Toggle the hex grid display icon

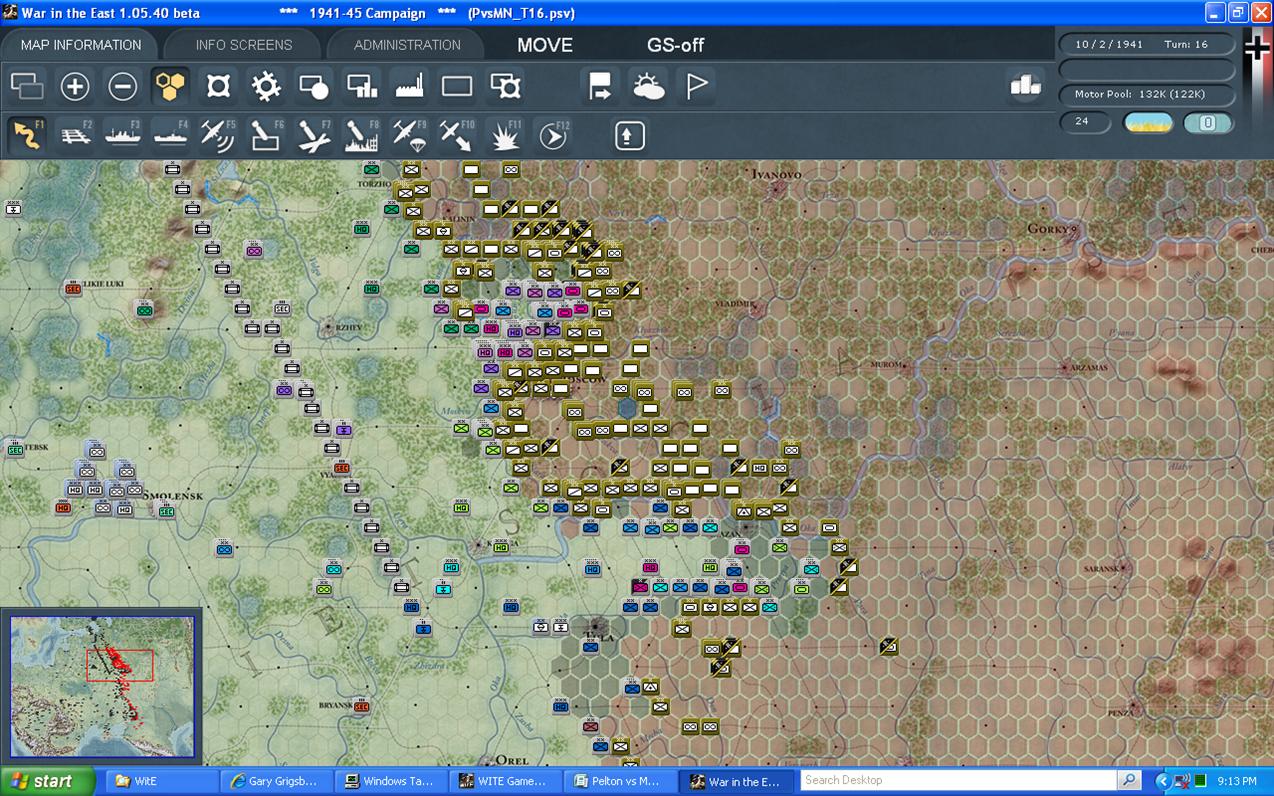(x=171, y=86)
